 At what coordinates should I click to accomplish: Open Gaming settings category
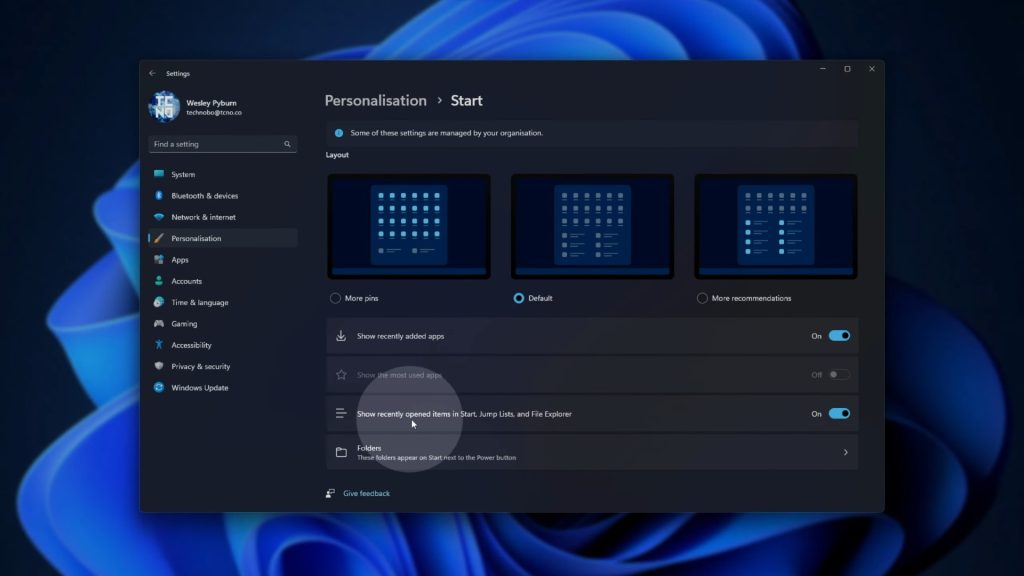223,324
